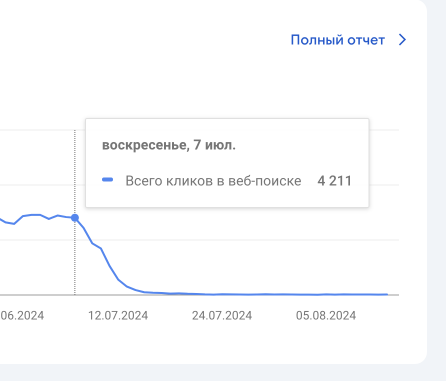Click the blue line above the 05.08.2024 label
Screen dimensions: 446x381
pos(326,294)
